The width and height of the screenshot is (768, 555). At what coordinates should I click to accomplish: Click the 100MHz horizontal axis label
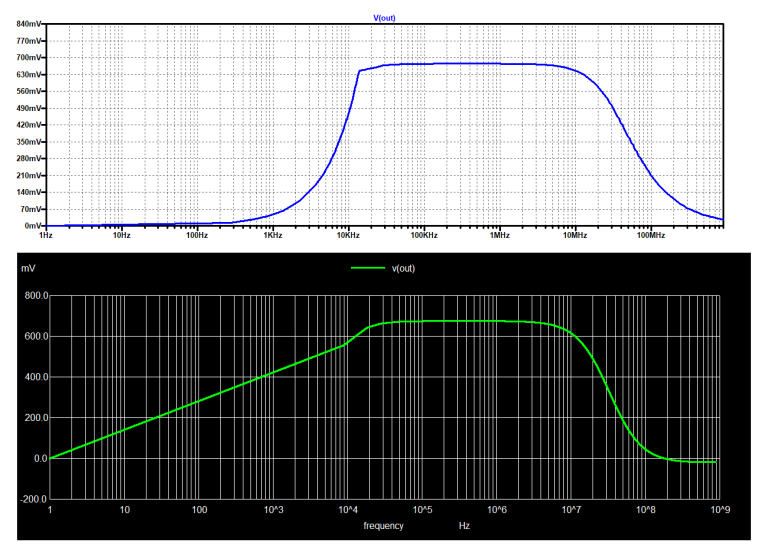click(x=650, y=236)
